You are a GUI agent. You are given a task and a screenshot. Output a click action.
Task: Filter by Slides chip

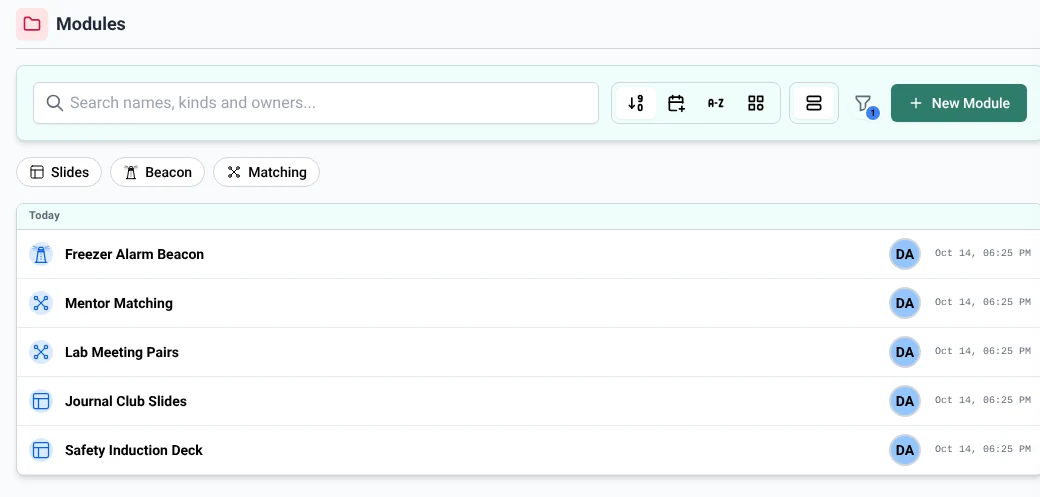click(x=59, y=173)
